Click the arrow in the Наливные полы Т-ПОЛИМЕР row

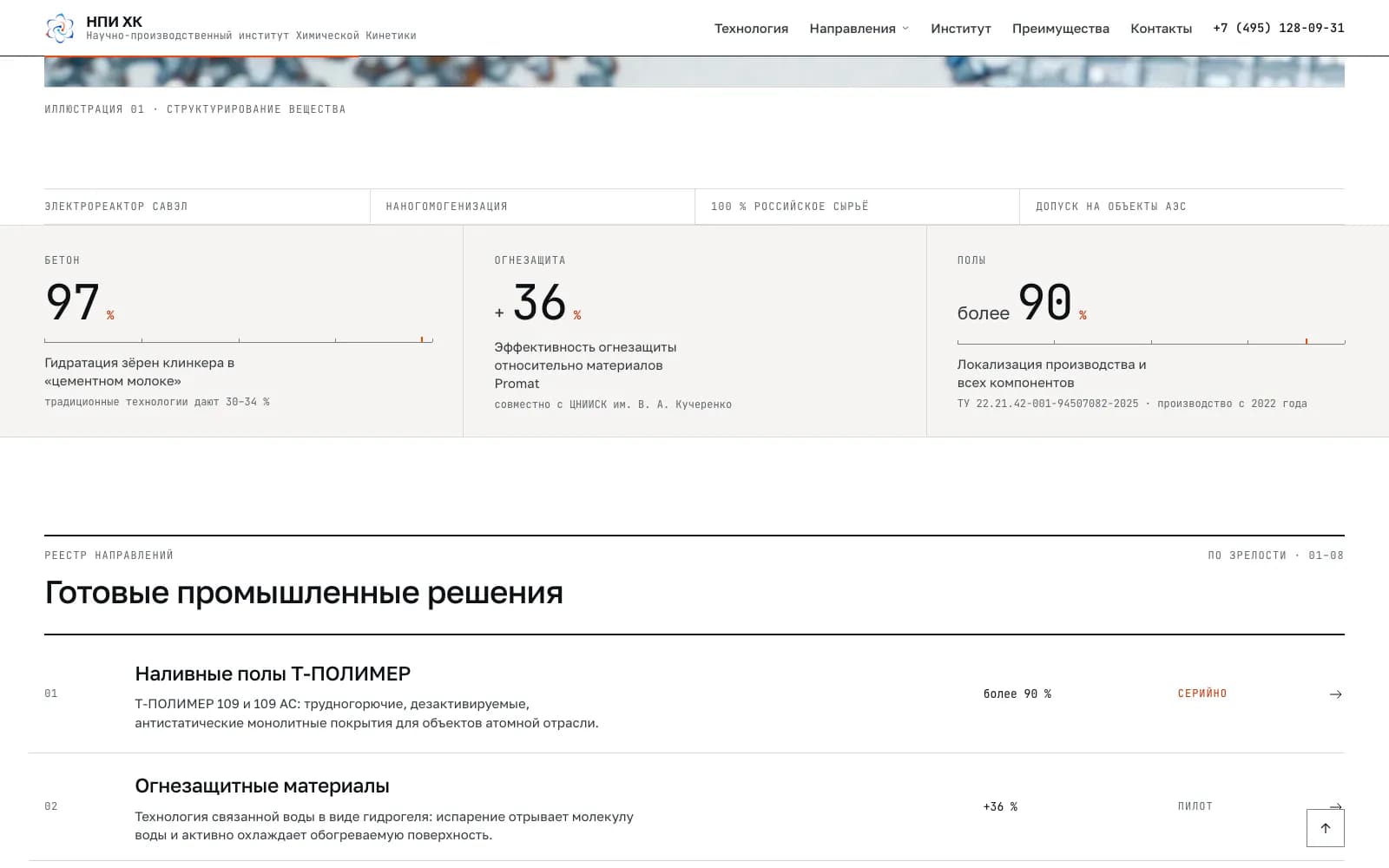[1335, 694]
